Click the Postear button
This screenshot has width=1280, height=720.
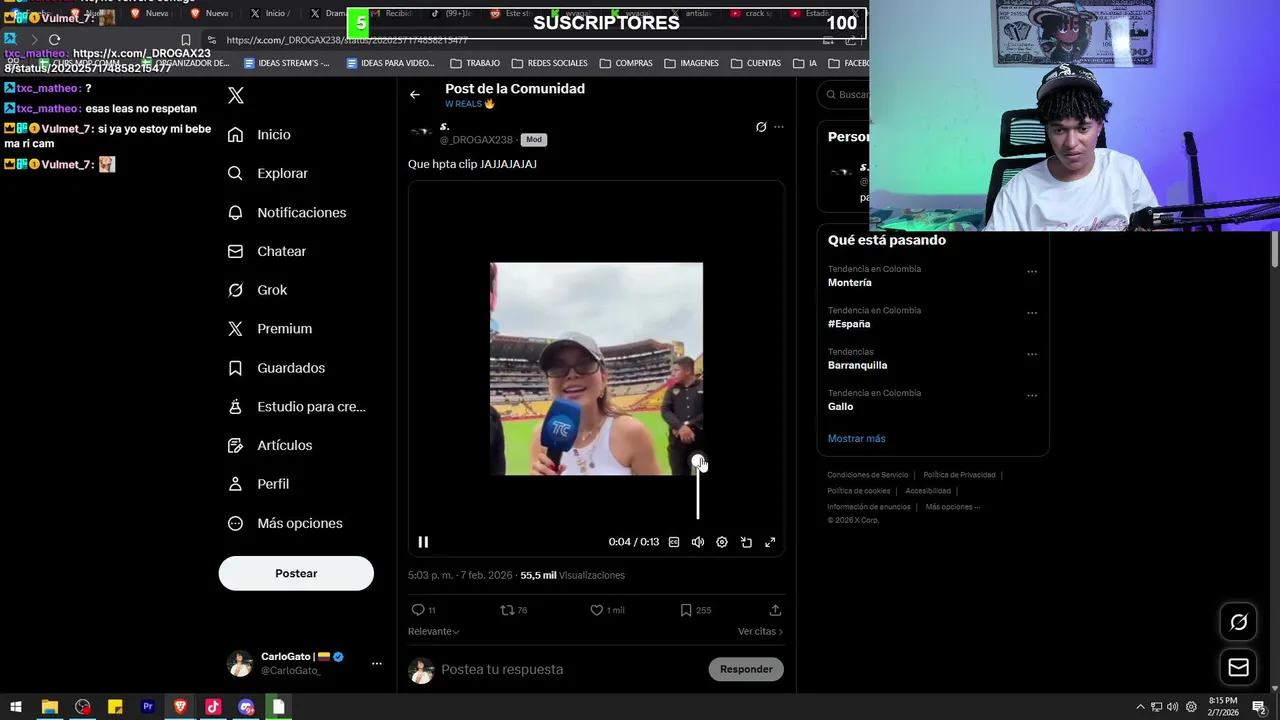(x=296, y=573)
